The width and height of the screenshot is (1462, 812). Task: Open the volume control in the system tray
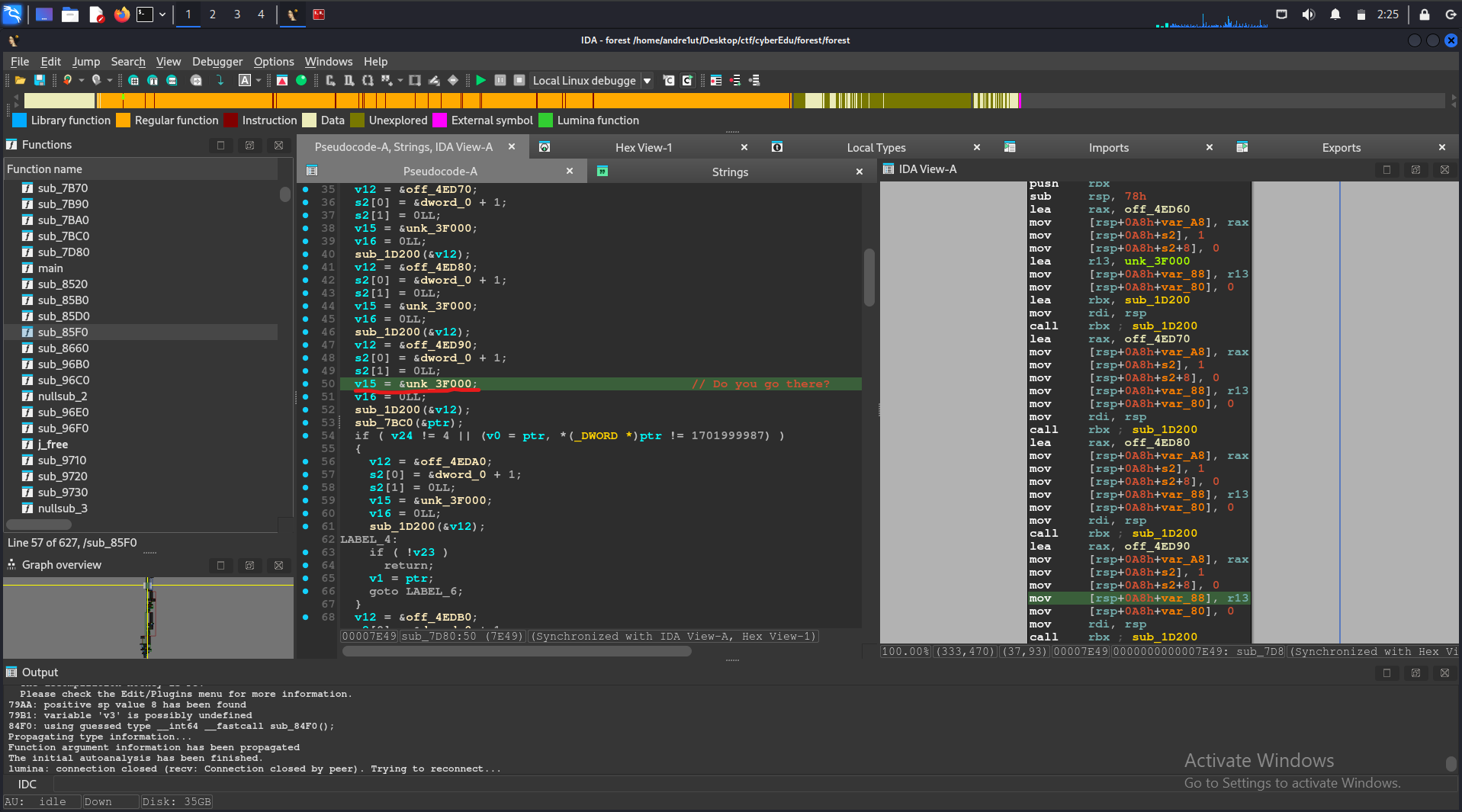pos(1309,14)
